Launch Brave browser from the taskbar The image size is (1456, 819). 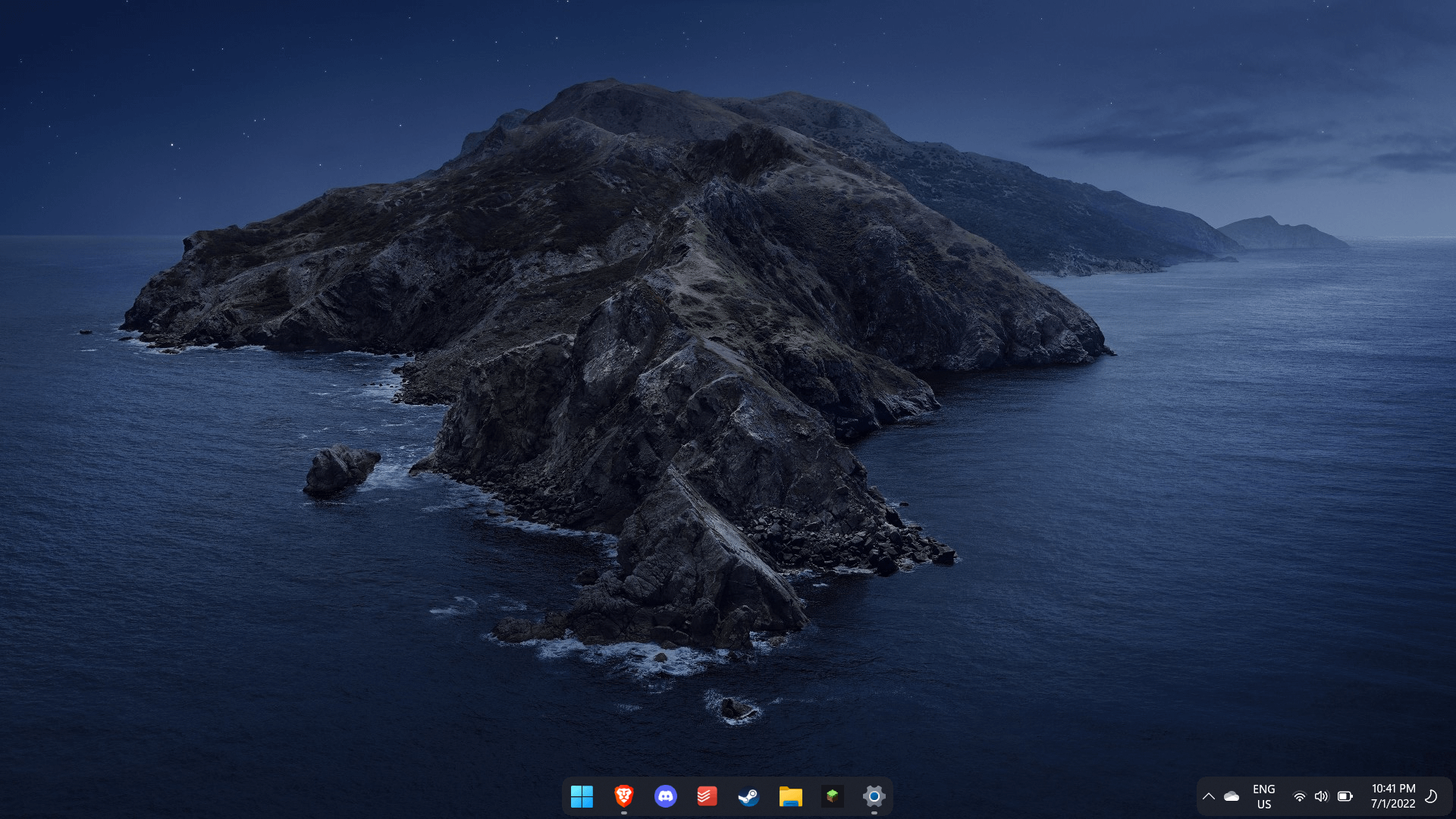[x=623, y=796]
